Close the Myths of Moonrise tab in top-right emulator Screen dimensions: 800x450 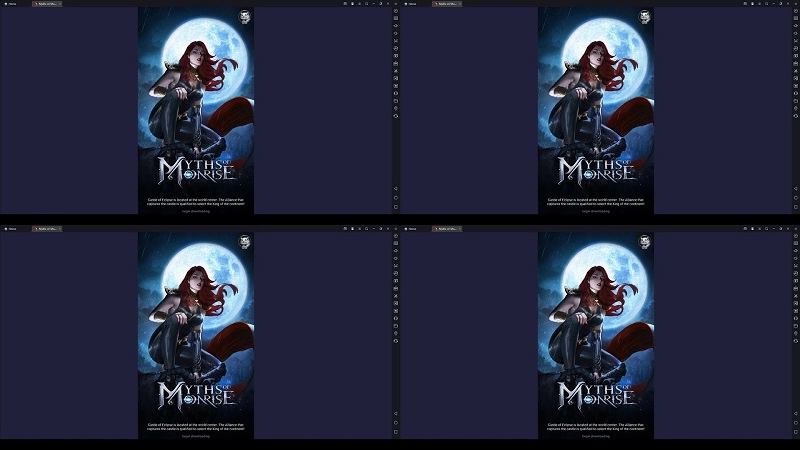tap(460, 4)
